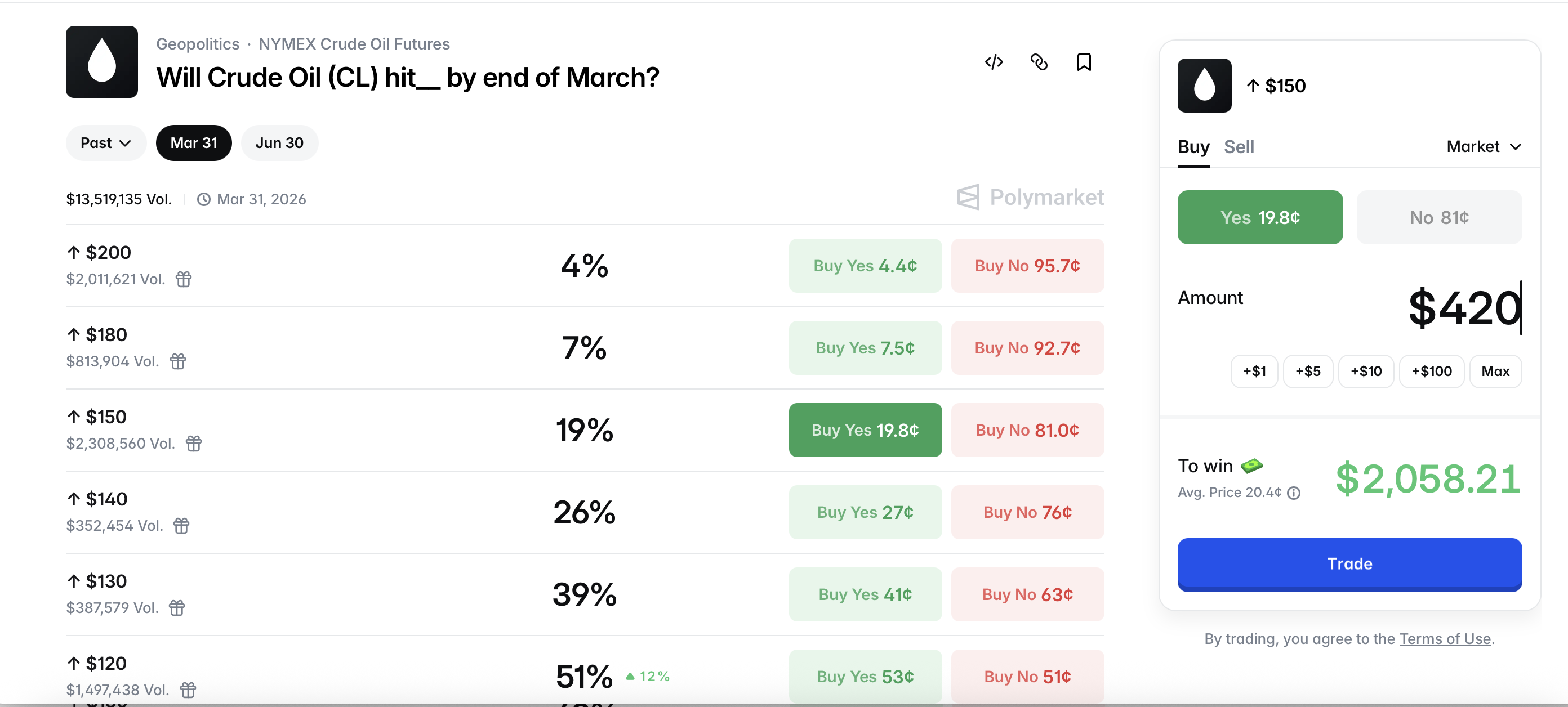Click rewards gift icon for $200 row

(x=183, y=279)
